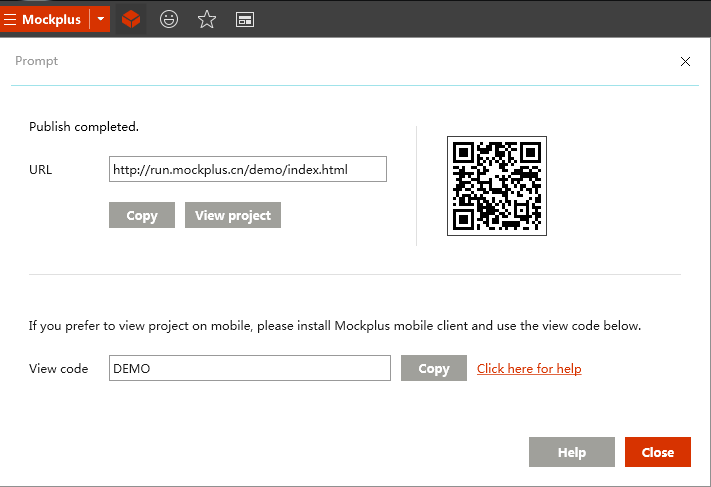The width and height of the screenshot is (711, 487).
Task: Click the Mockplus logo text
Action: coord(51,19)
